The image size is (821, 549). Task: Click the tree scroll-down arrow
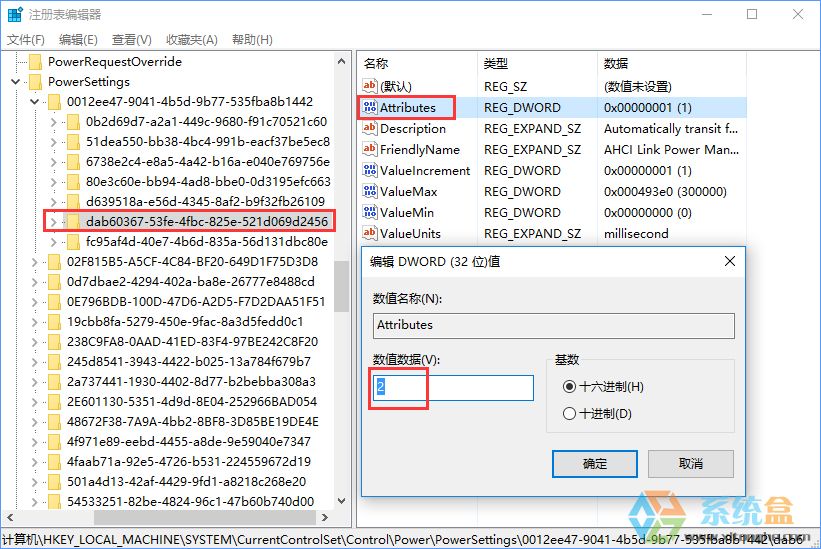[x=341, y=501]
